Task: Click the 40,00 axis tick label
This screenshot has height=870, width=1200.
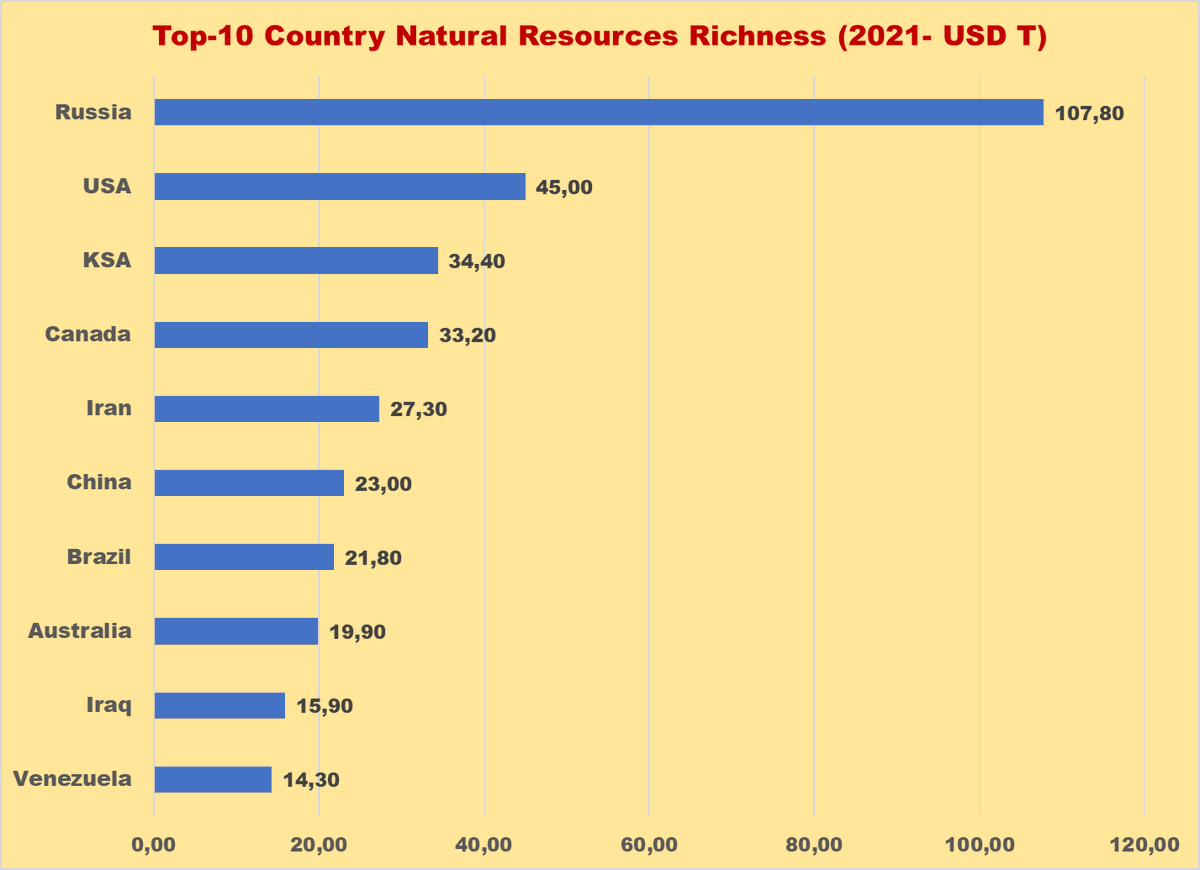Action: 484,845
